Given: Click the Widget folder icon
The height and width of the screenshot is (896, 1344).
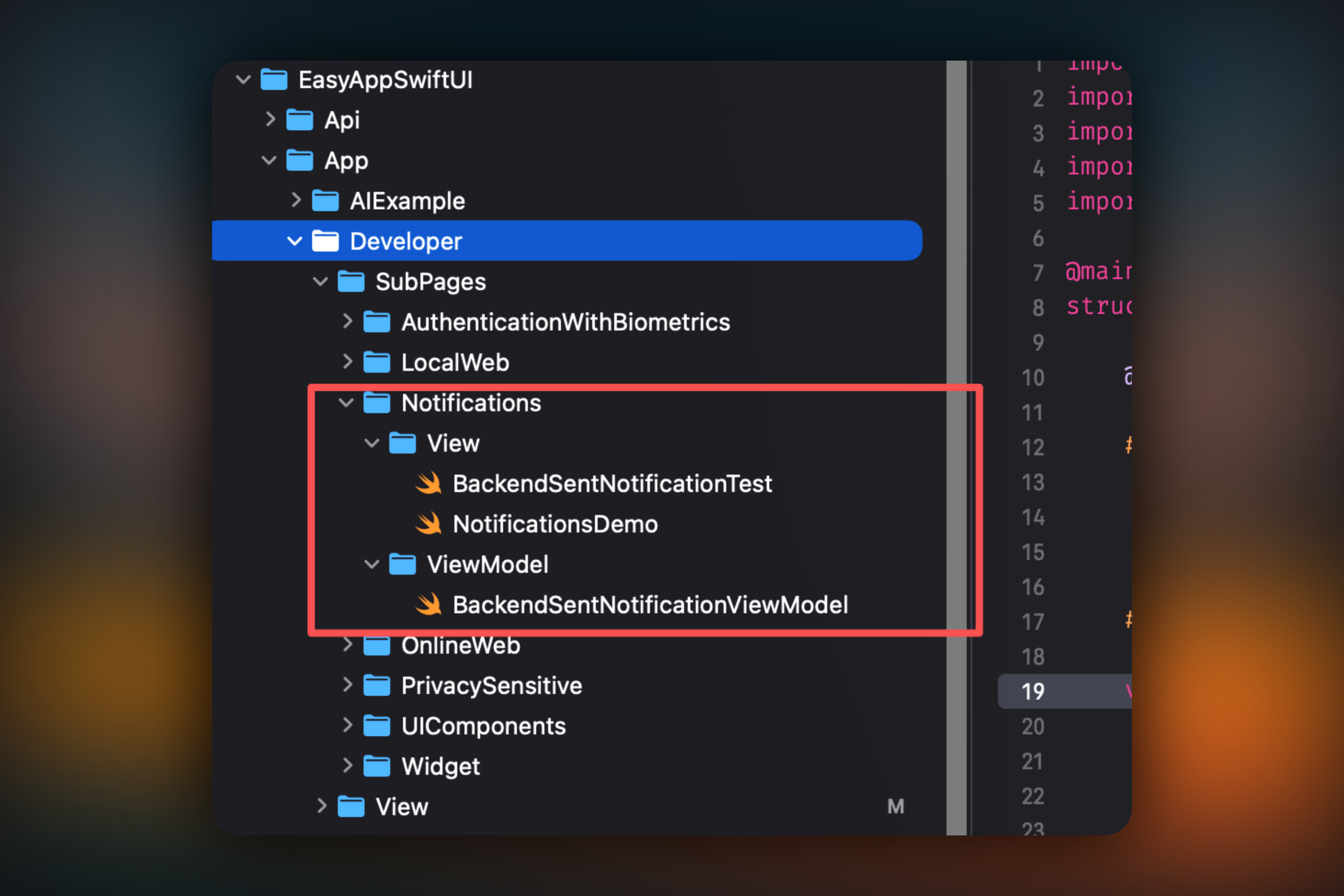Looking at the screenshot, I should 376,766.
